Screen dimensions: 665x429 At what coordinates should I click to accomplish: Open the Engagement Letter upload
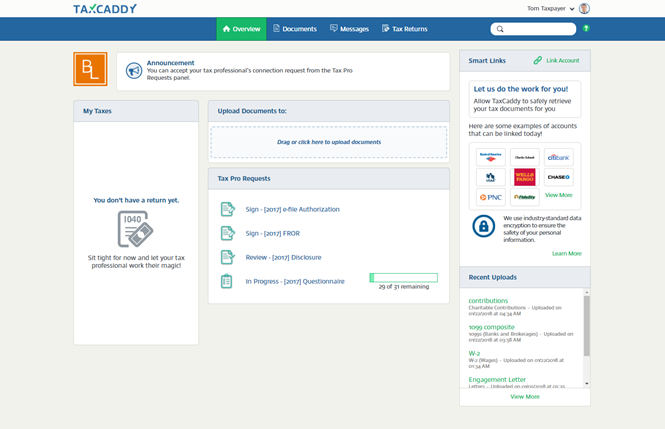[x=497, y=379]
